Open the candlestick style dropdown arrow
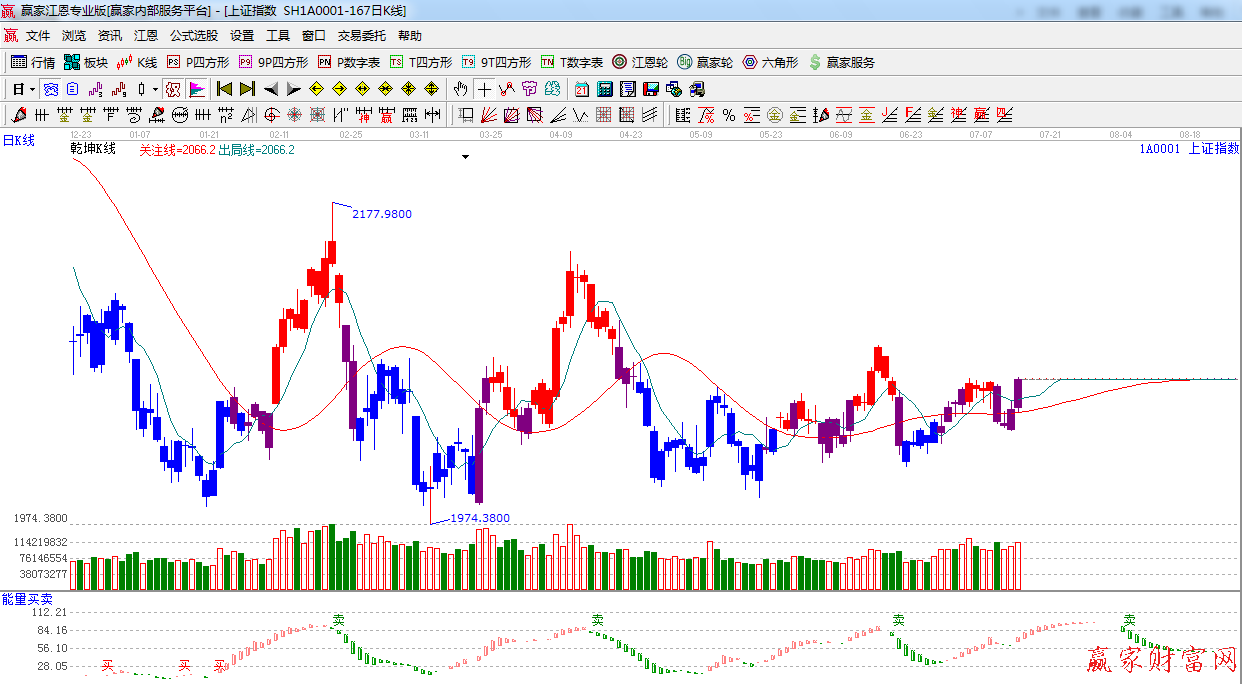Viewport: 1242px width, 684px height. (x=155, y=89)
